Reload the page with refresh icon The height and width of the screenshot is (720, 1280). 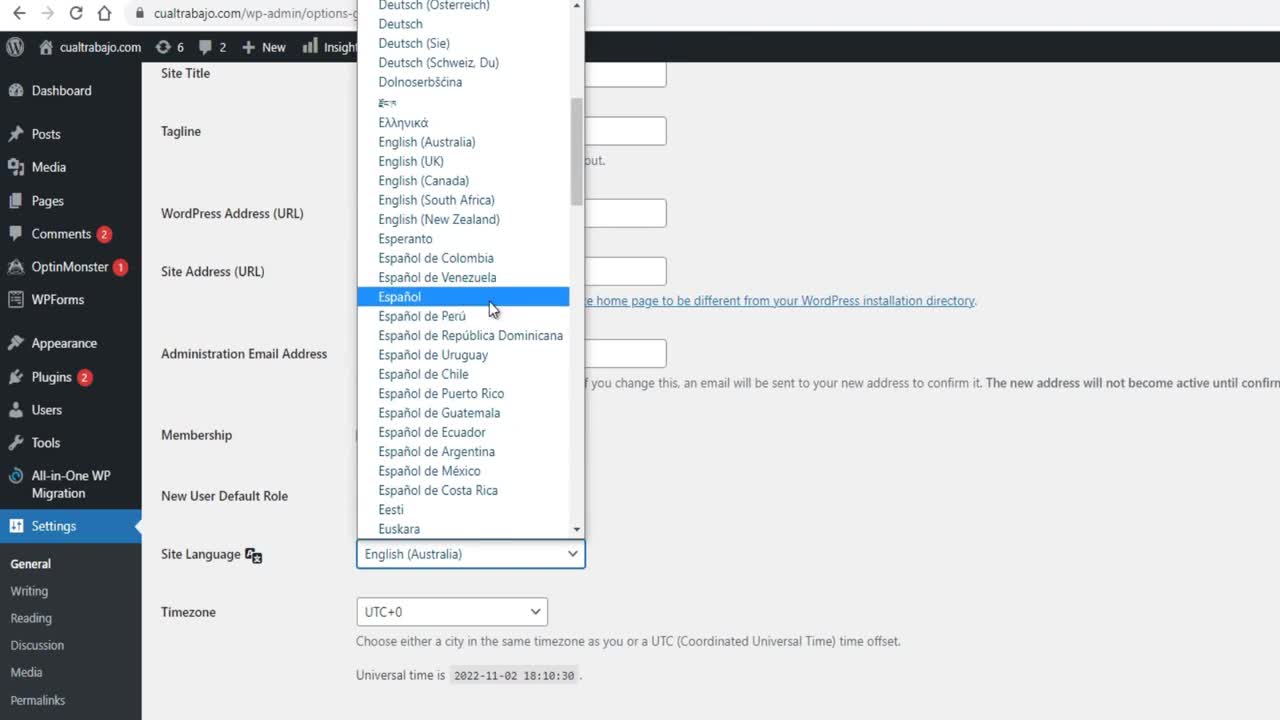click(x=76, y=14)
